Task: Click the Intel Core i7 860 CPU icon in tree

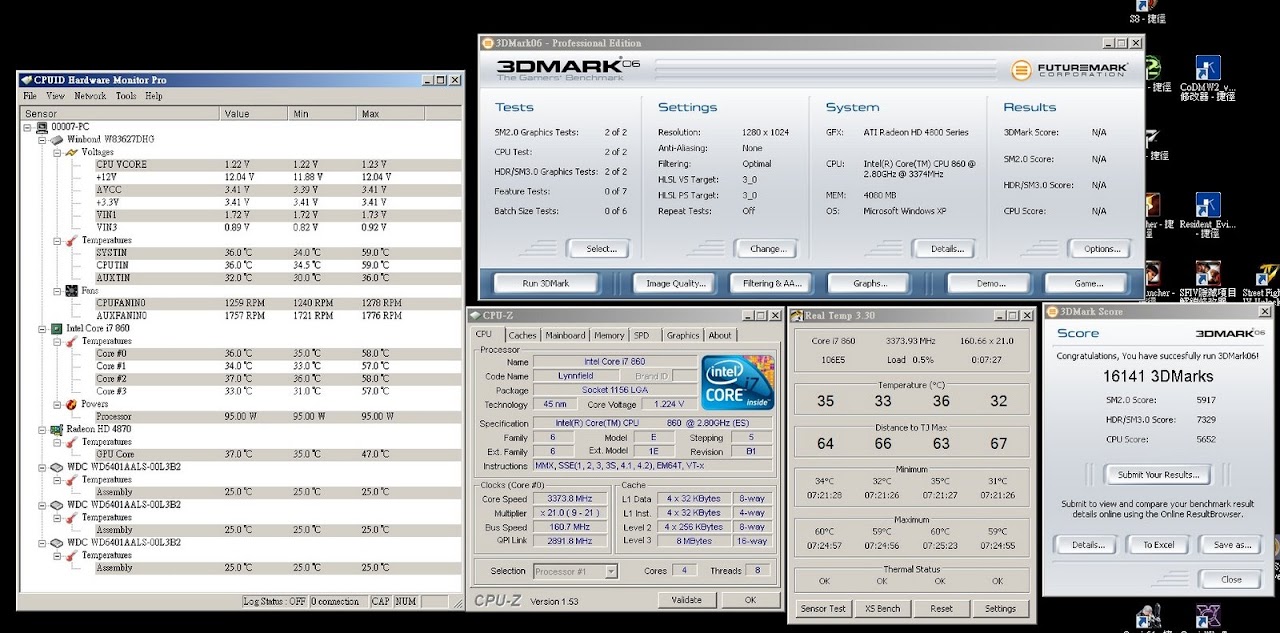Action: 56,328
